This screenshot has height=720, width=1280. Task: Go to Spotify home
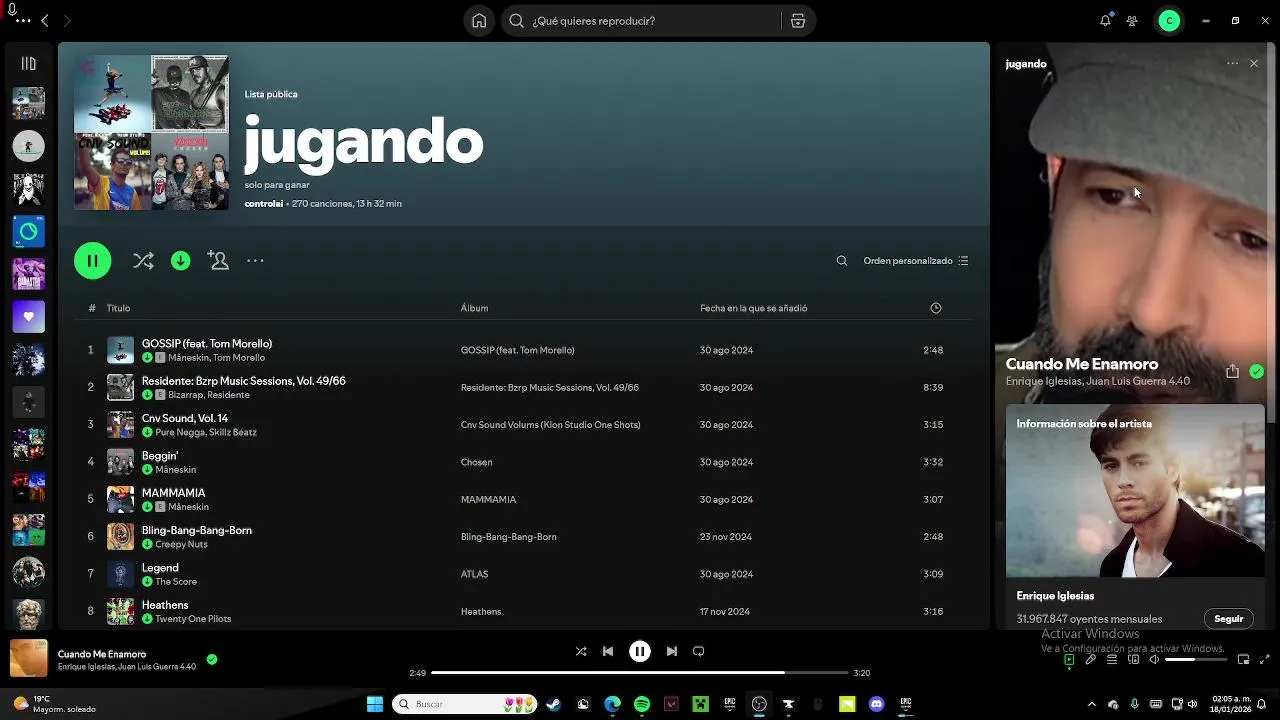click(479, 21)
